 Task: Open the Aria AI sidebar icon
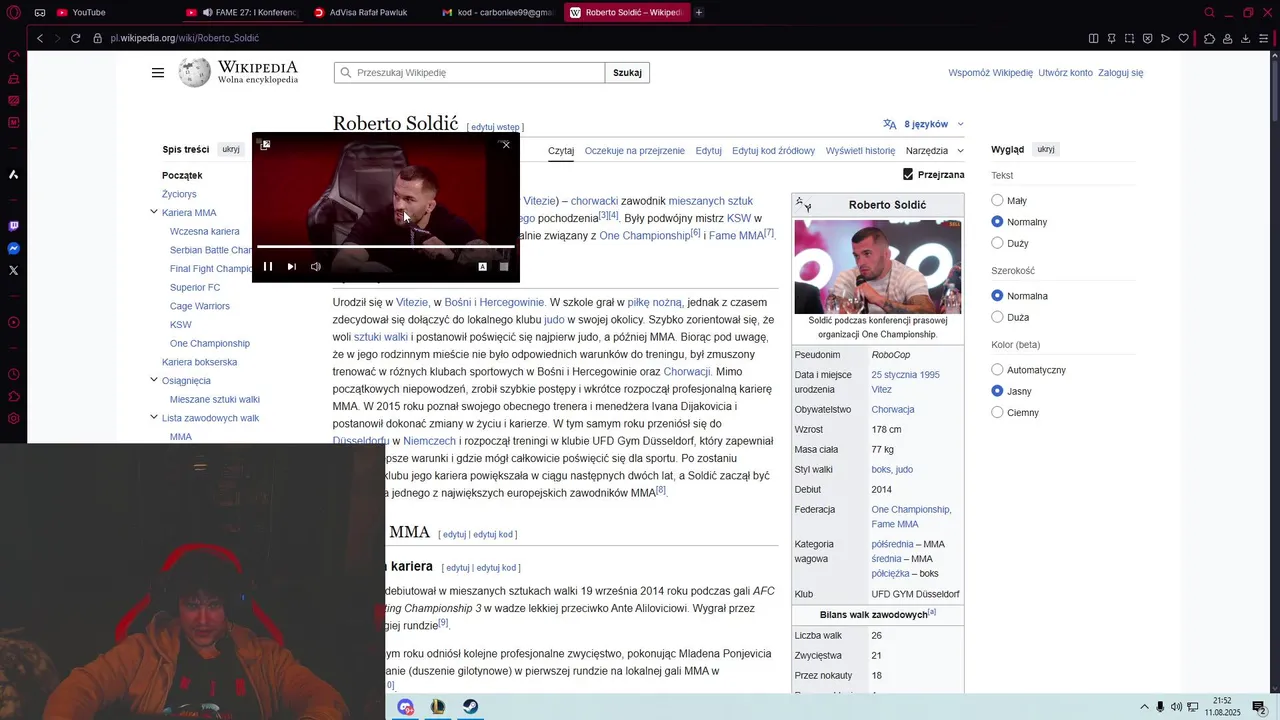click(13, 175)
